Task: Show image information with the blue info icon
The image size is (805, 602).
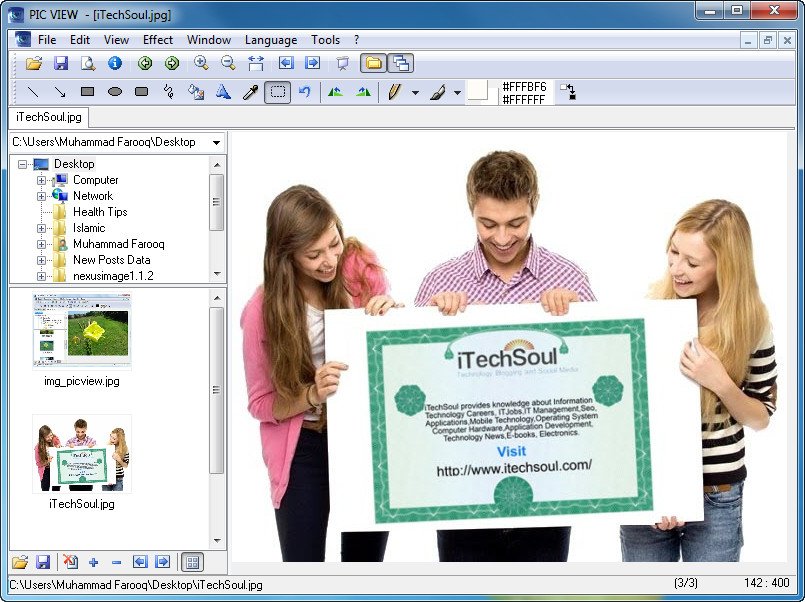Action: click(x=114, y=63)
